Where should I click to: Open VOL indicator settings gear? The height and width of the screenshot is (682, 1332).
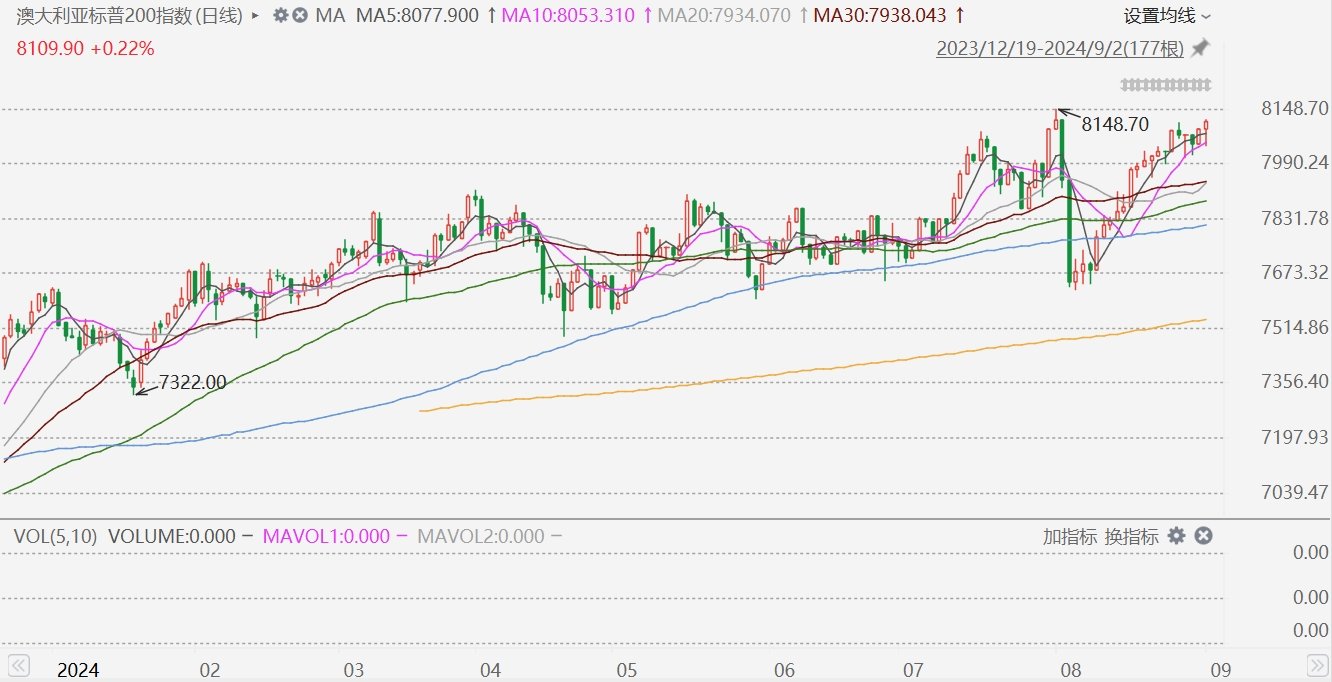[1177, 536]
